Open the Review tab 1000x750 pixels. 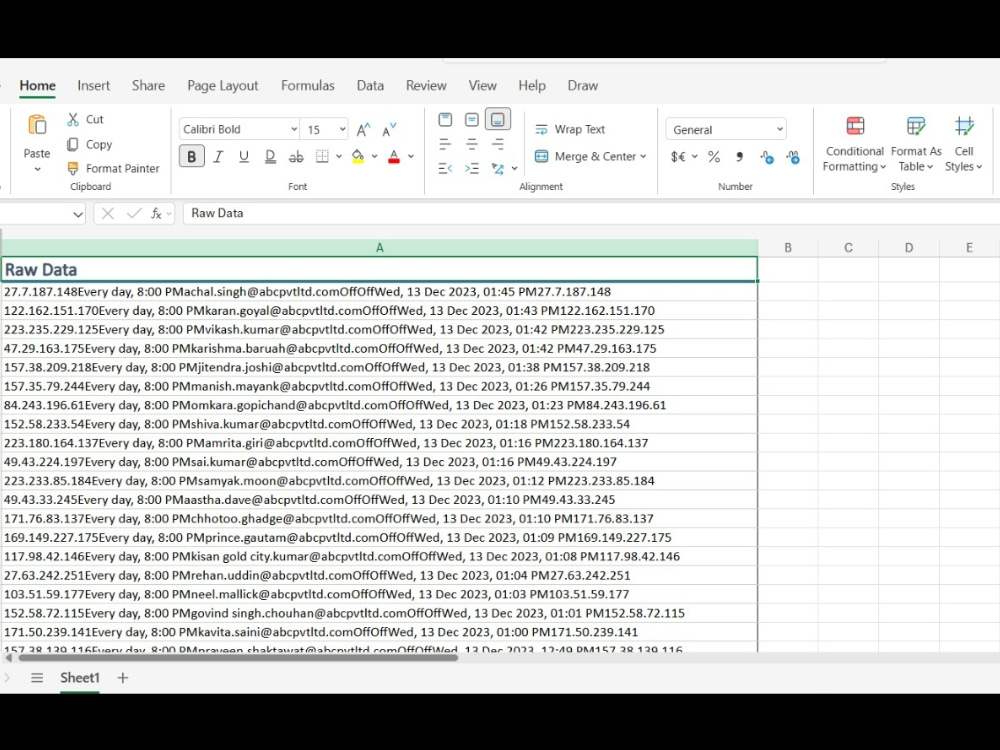(426, 85)
